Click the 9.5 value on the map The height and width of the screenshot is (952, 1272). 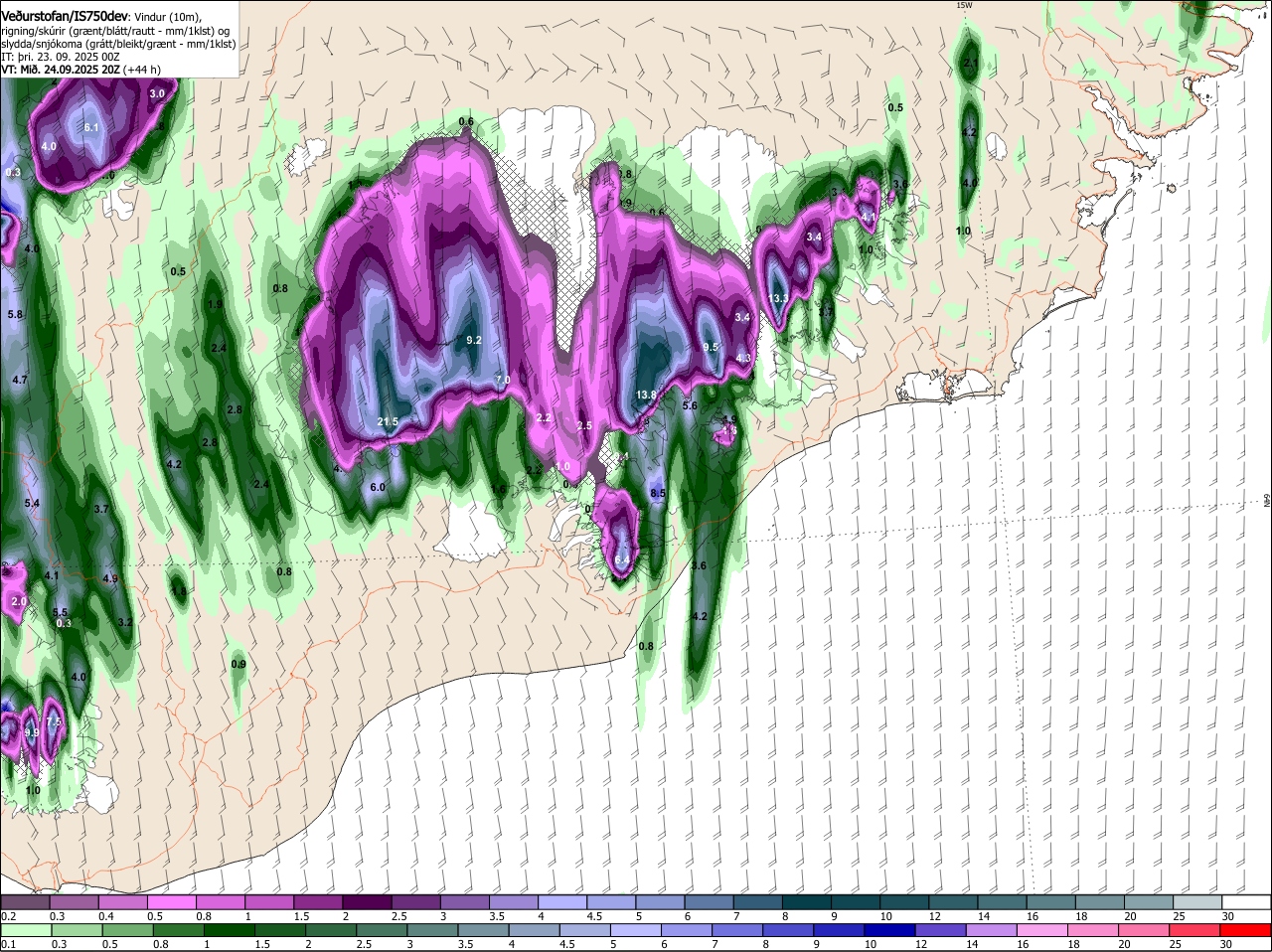pyautogui.click(x=711, y=348)
